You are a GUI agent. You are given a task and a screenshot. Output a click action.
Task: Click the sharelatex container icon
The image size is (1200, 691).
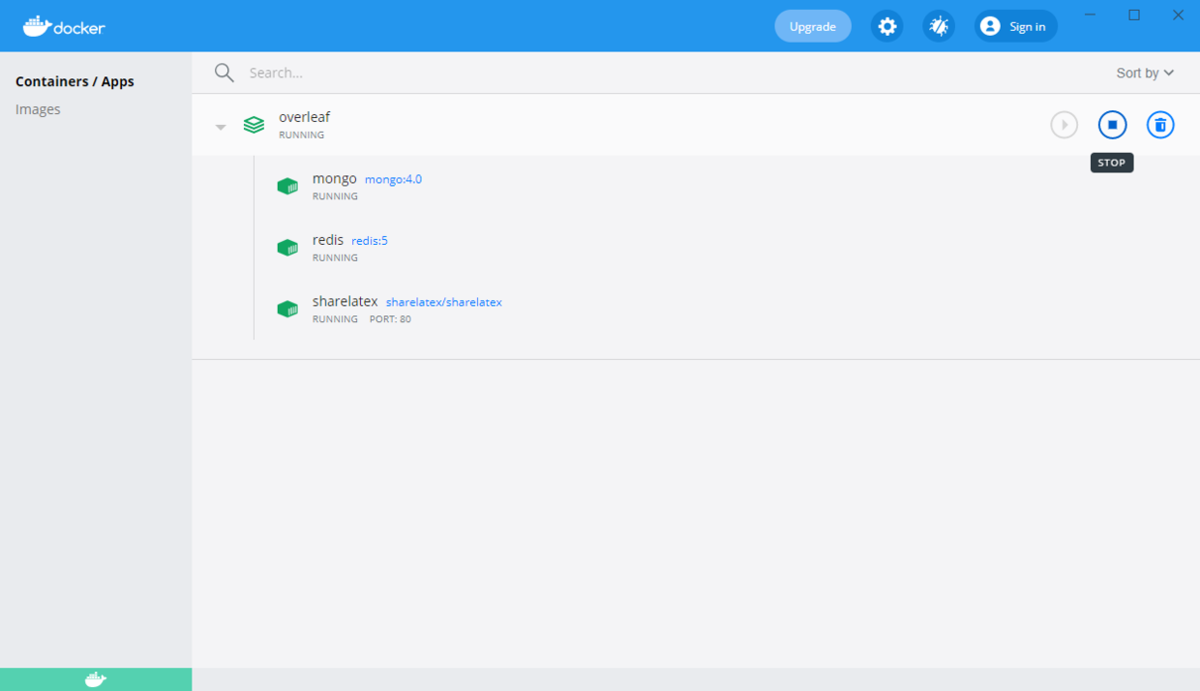pyautogui.click(x=288, y=308)
